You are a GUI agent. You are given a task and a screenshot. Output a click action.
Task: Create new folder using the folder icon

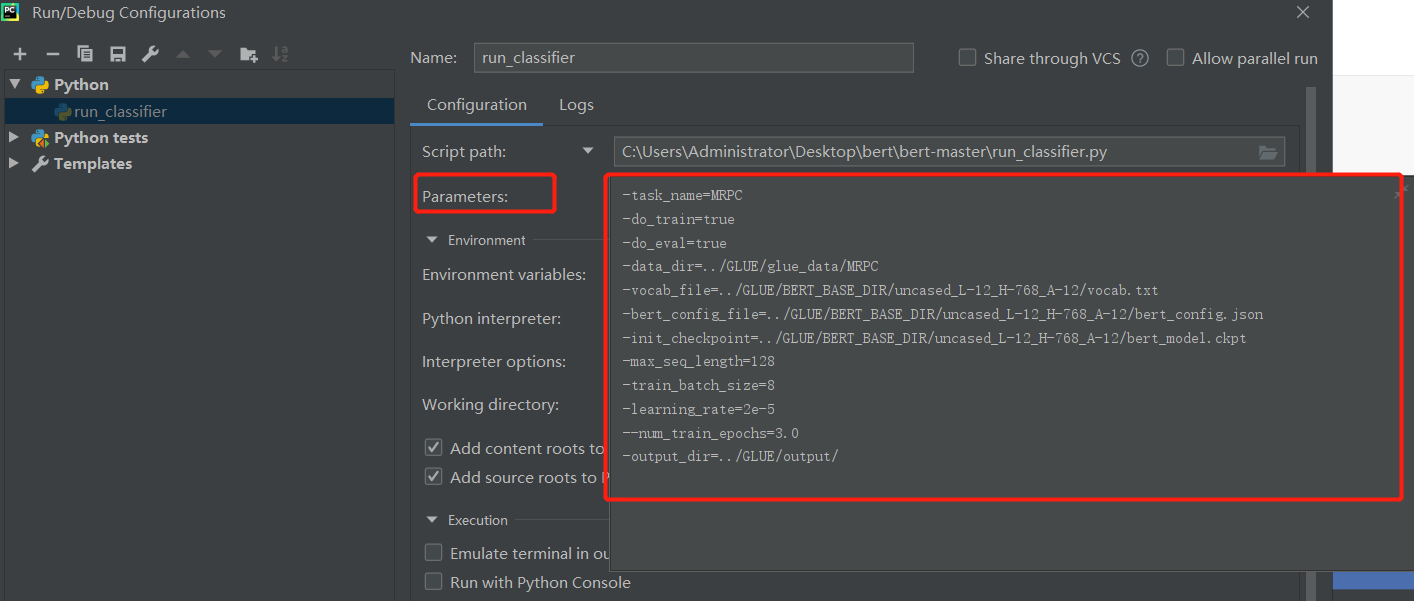pos(249,54)
